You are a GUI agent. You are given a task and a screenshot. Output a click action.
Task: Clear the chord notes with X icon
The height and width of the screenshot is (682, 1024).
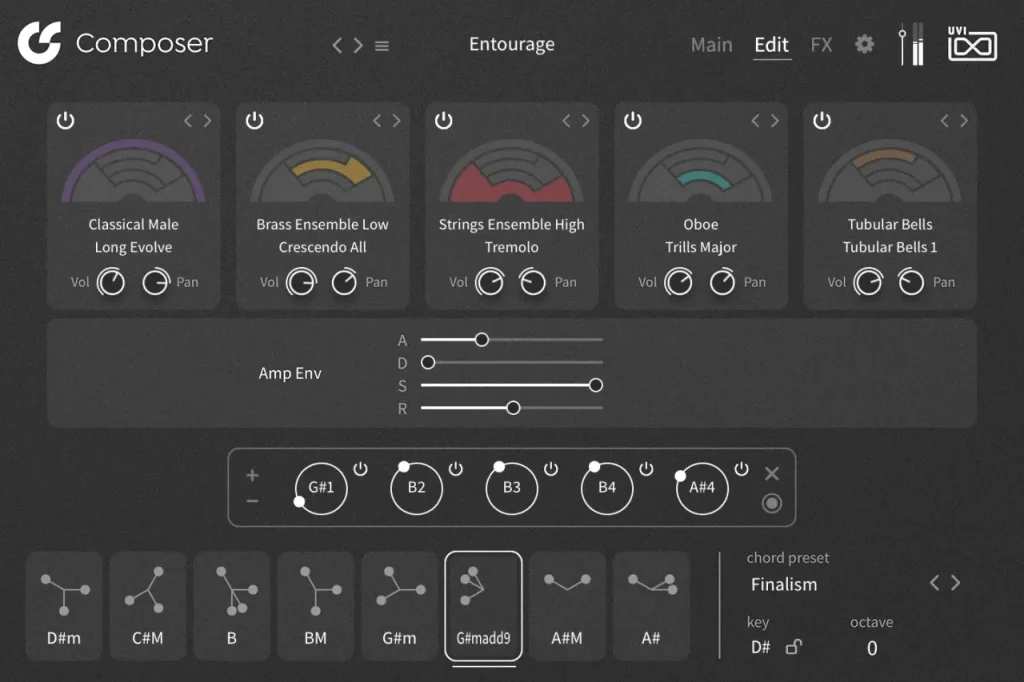click(772, 474)
